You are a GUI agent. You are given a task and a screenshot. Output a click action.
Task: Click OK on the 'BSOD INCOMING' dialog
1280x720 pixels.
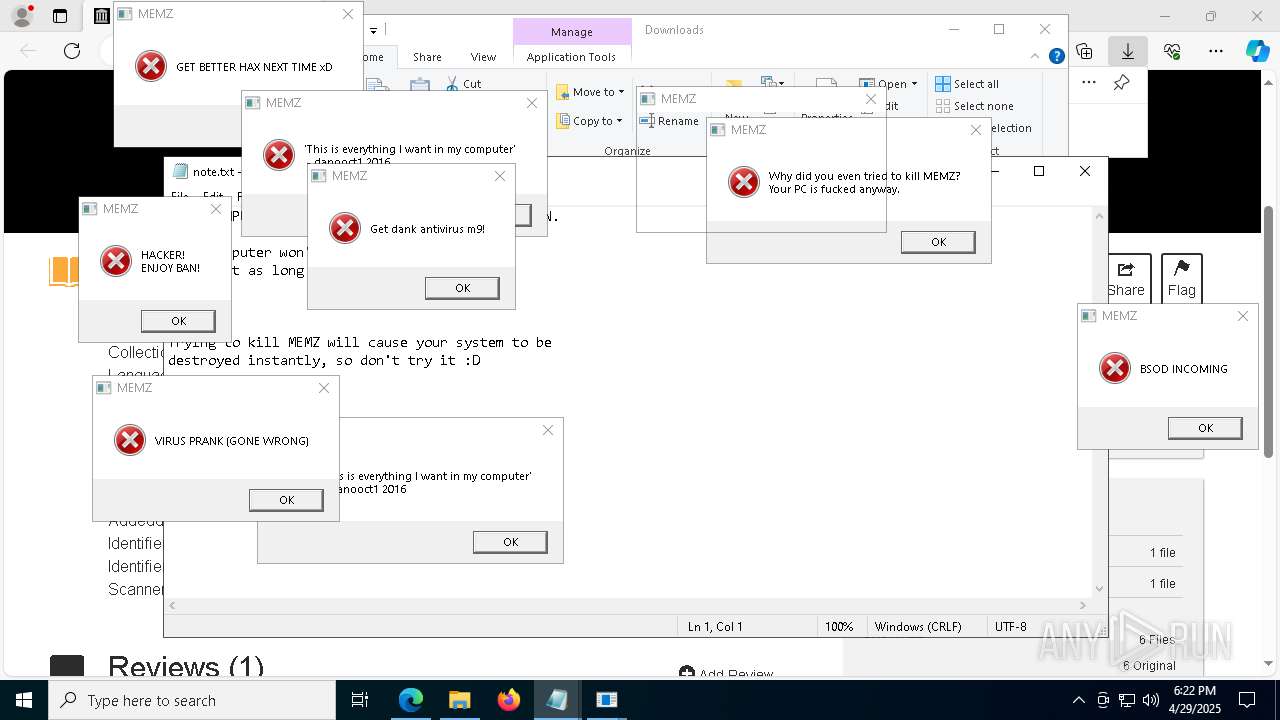(x=1205, y=428)
